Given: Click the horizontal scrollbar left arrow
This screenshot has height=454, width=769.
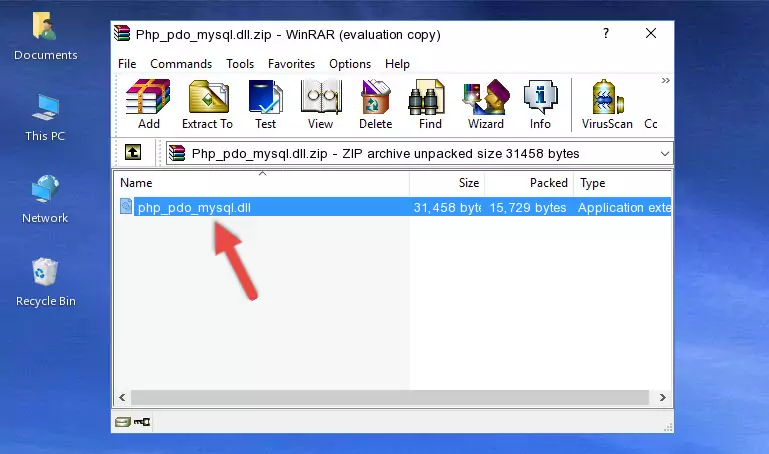Looking at the screenshot, I should pos(123,397).
